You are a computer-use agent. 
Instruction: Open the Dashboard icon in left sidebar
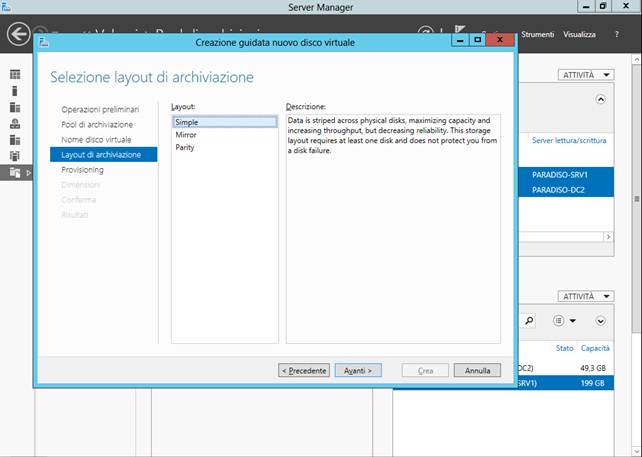(x=15, y=75)
